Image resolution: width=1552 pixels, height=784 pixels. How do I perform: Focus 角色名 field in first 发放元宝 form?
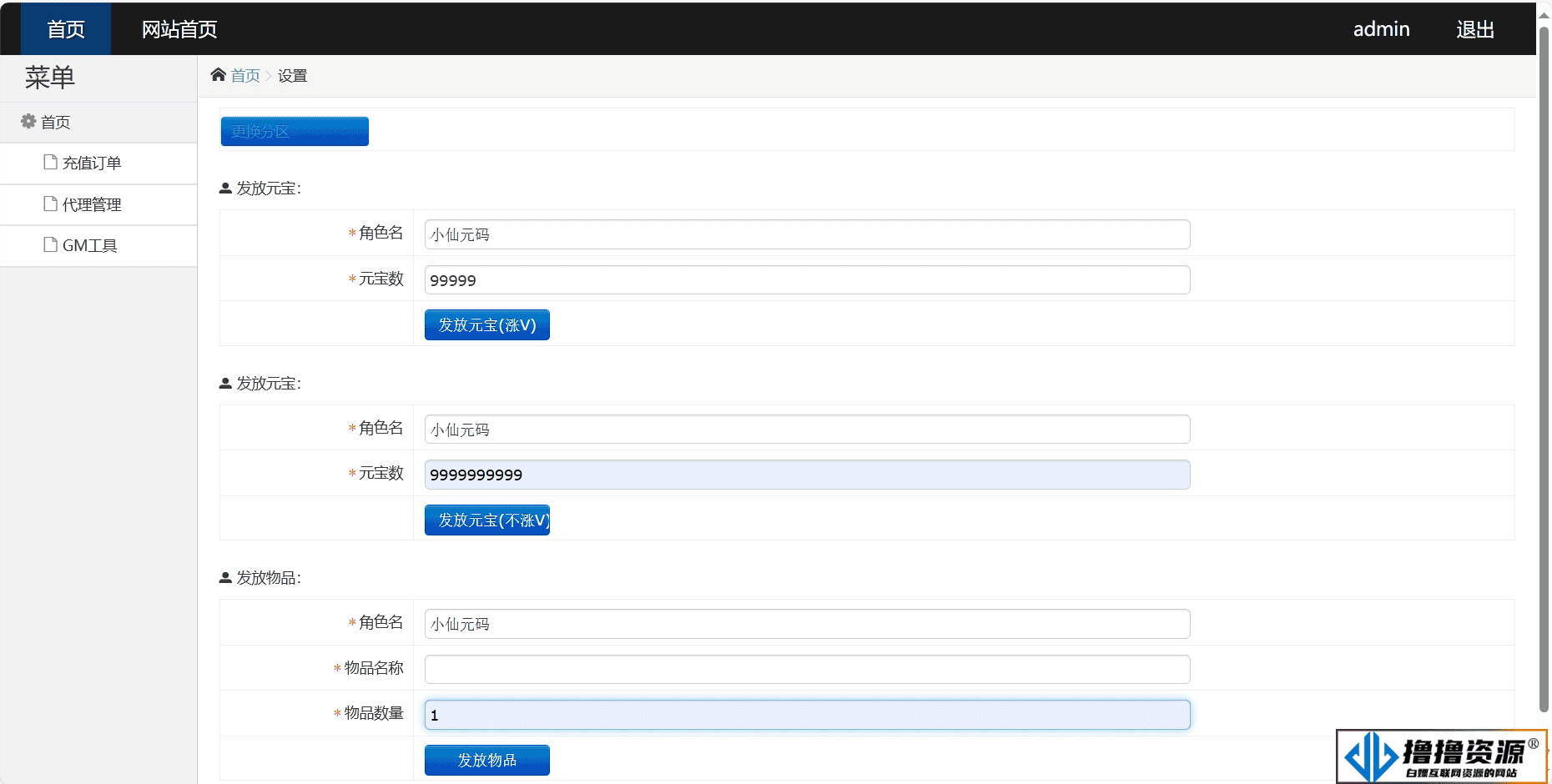807,234
